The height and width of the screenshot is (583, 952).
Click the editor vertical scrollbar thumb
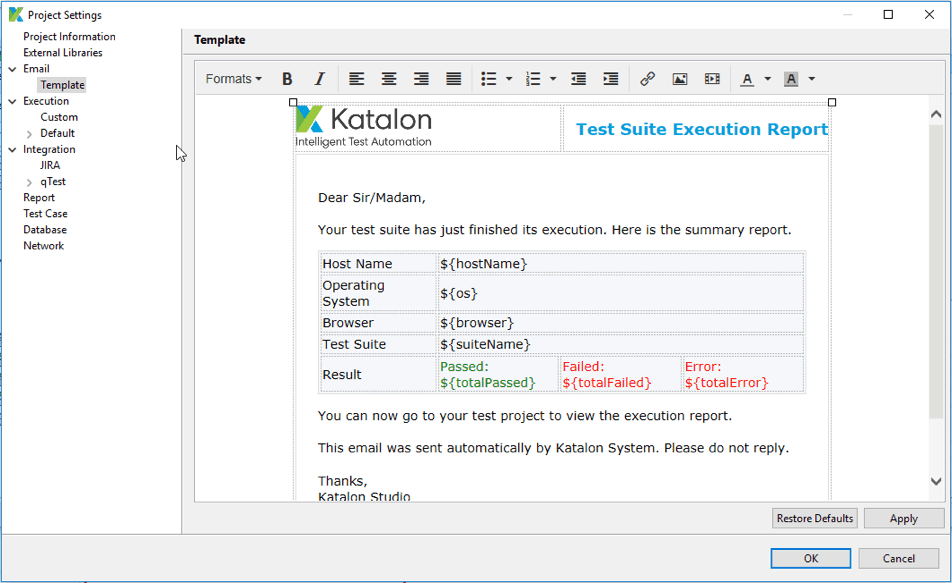click(x=936, y=270)
